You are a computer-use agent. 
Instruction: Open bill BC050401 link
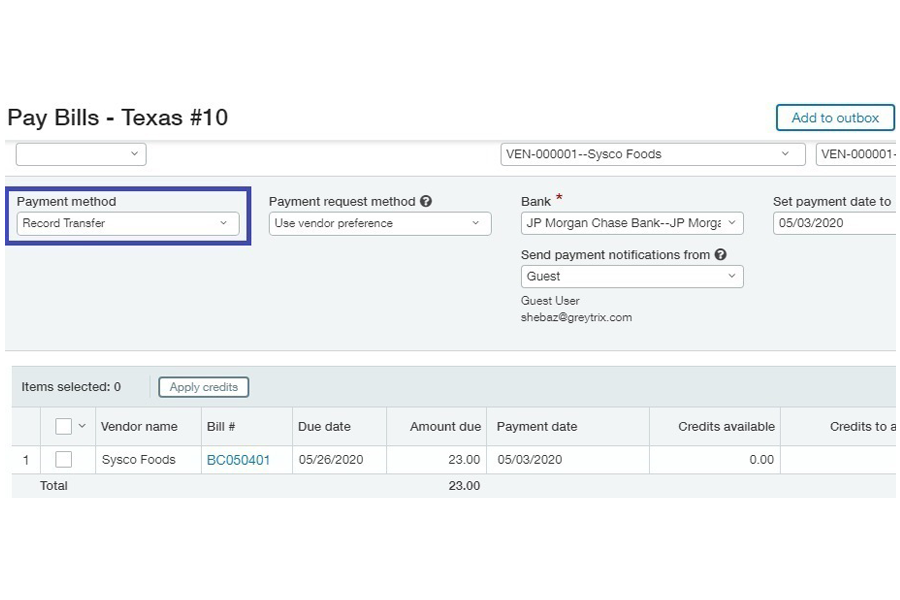pos(238,460)
